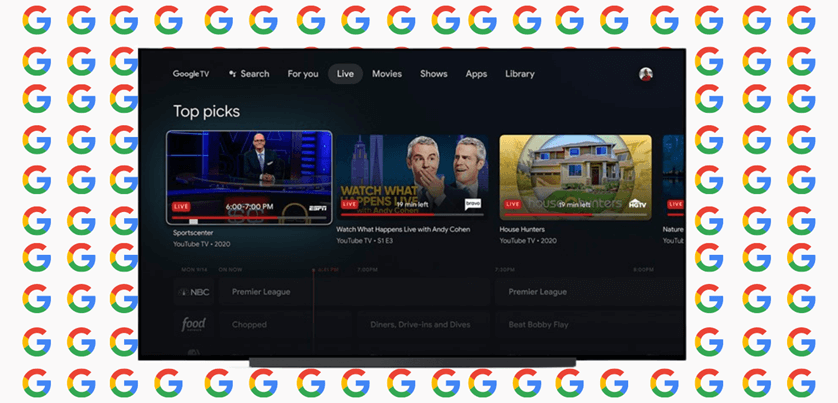Open the Shows tab
838x403 pixels.
pos(433,74)
